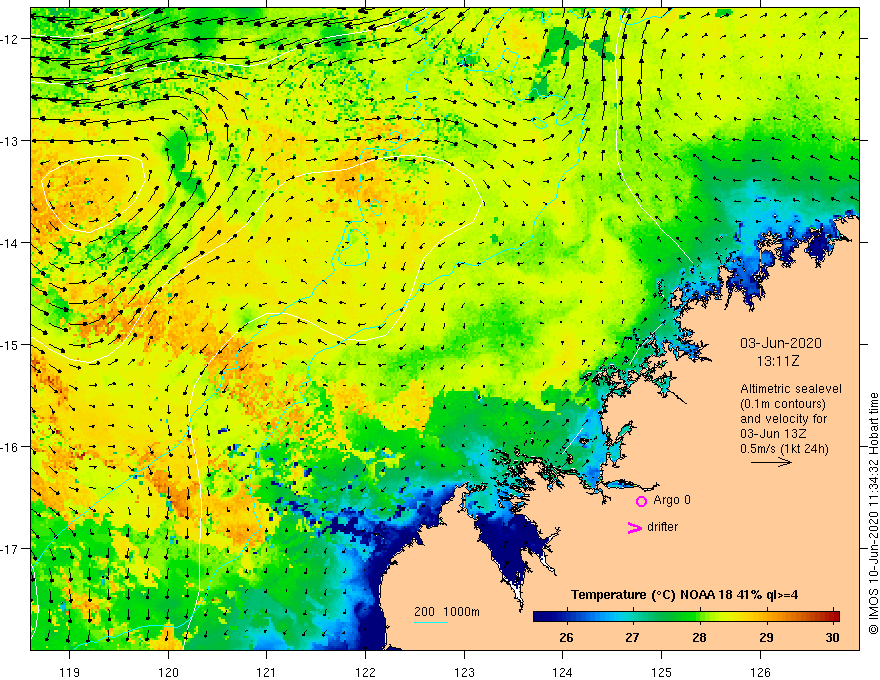Click longitude axis label 126
Screen dimensions: 880x680
click(x=760, y=672)
